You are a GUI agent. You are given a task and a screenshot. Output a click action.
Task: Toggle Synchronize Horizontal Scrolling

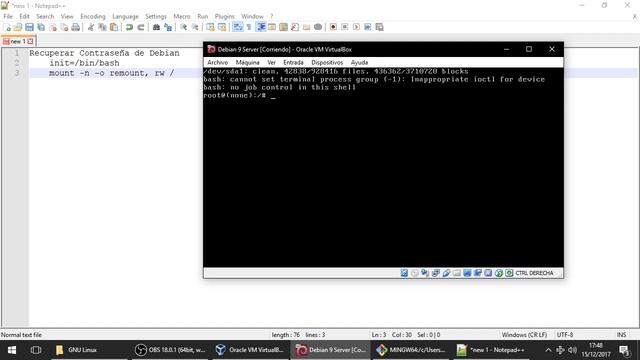coord(222,27)
